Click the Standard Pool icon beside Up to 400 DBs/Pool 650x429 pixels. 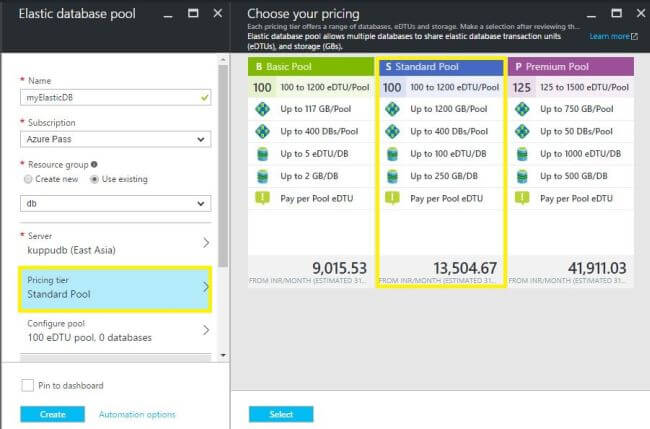point(392,131)
